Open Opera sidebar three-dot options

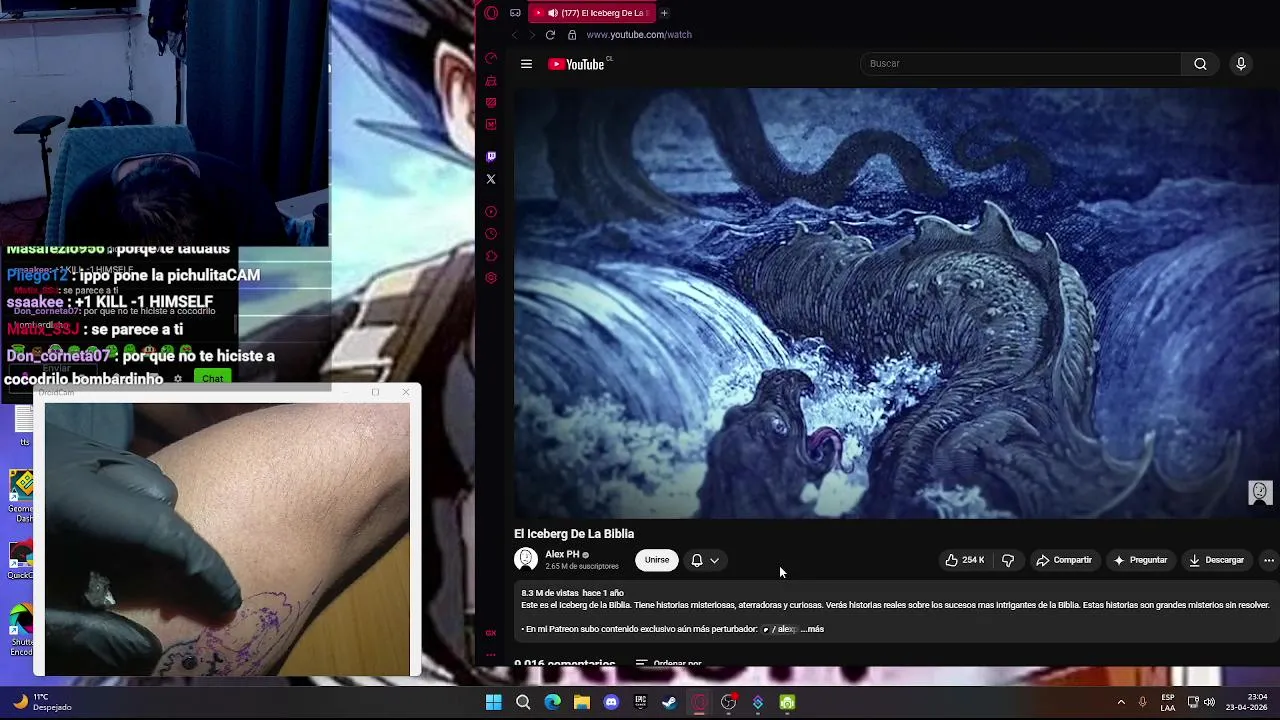coord(491,655)
